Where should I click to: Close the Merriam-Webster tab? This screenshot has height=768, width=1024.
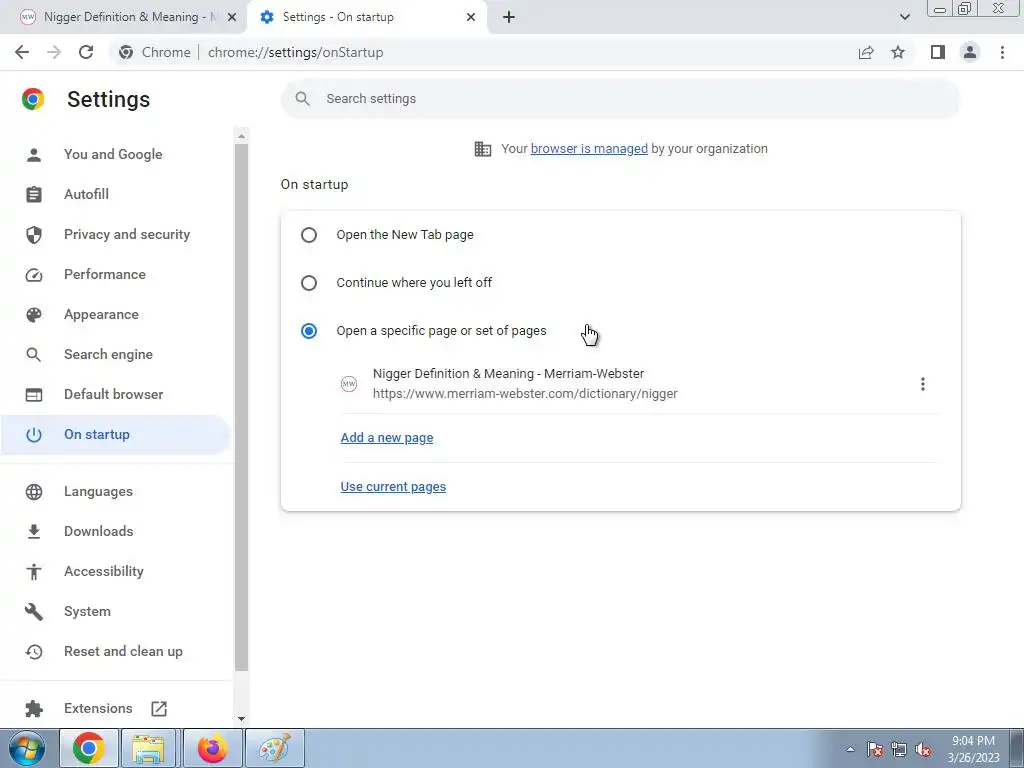[232, 17]
